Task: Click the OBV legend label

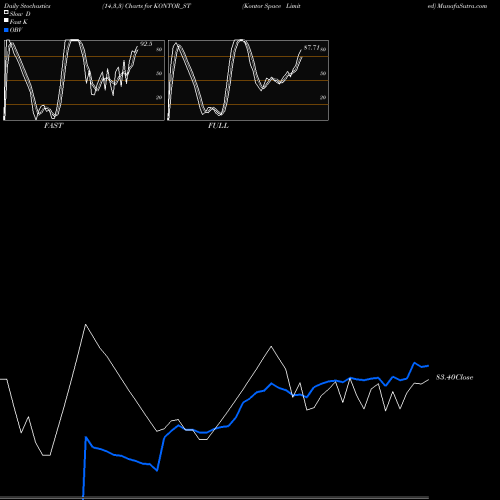Action: (x=16, y=30)
